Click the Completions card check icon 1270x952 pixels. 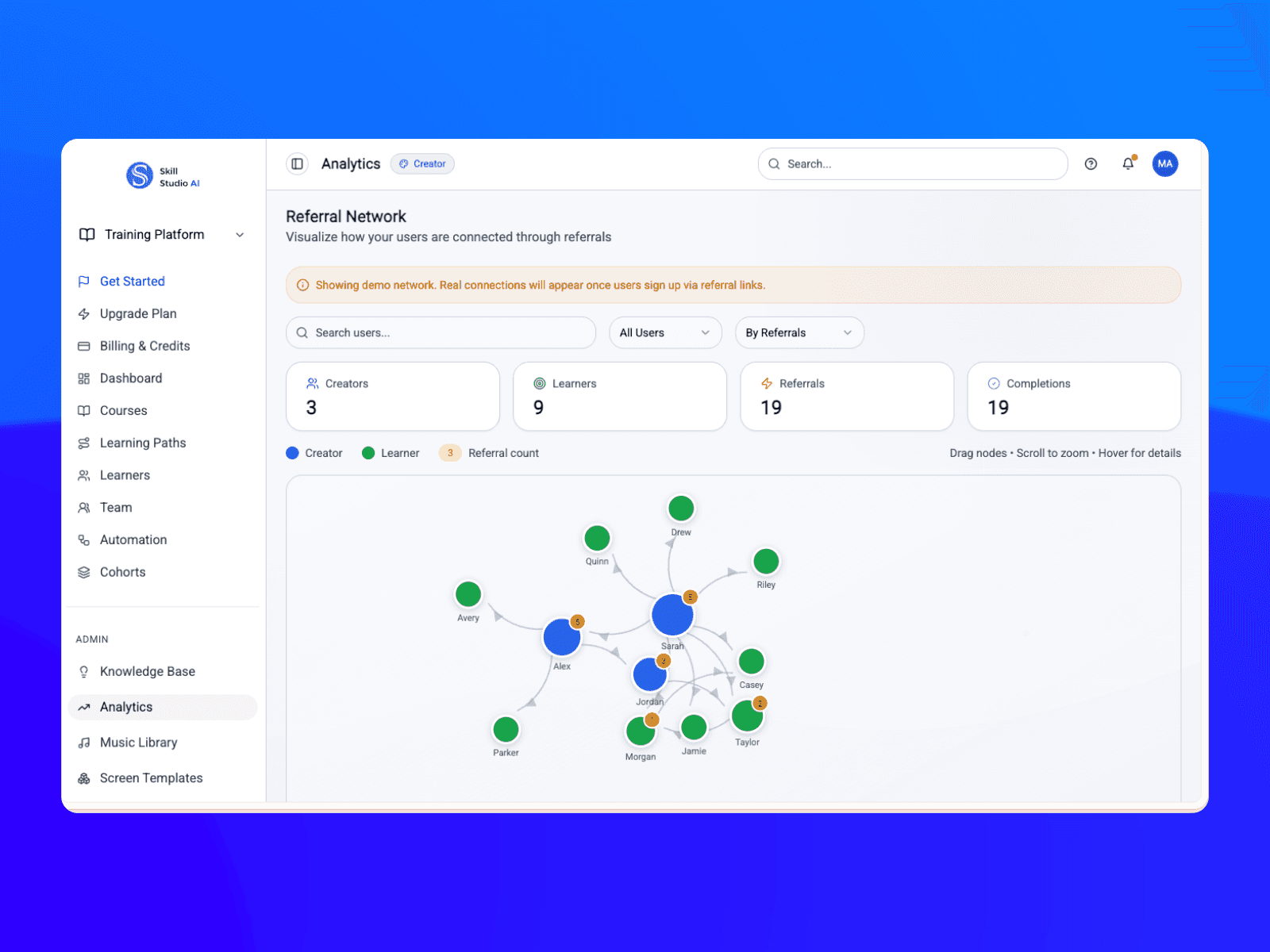[994, 383]
